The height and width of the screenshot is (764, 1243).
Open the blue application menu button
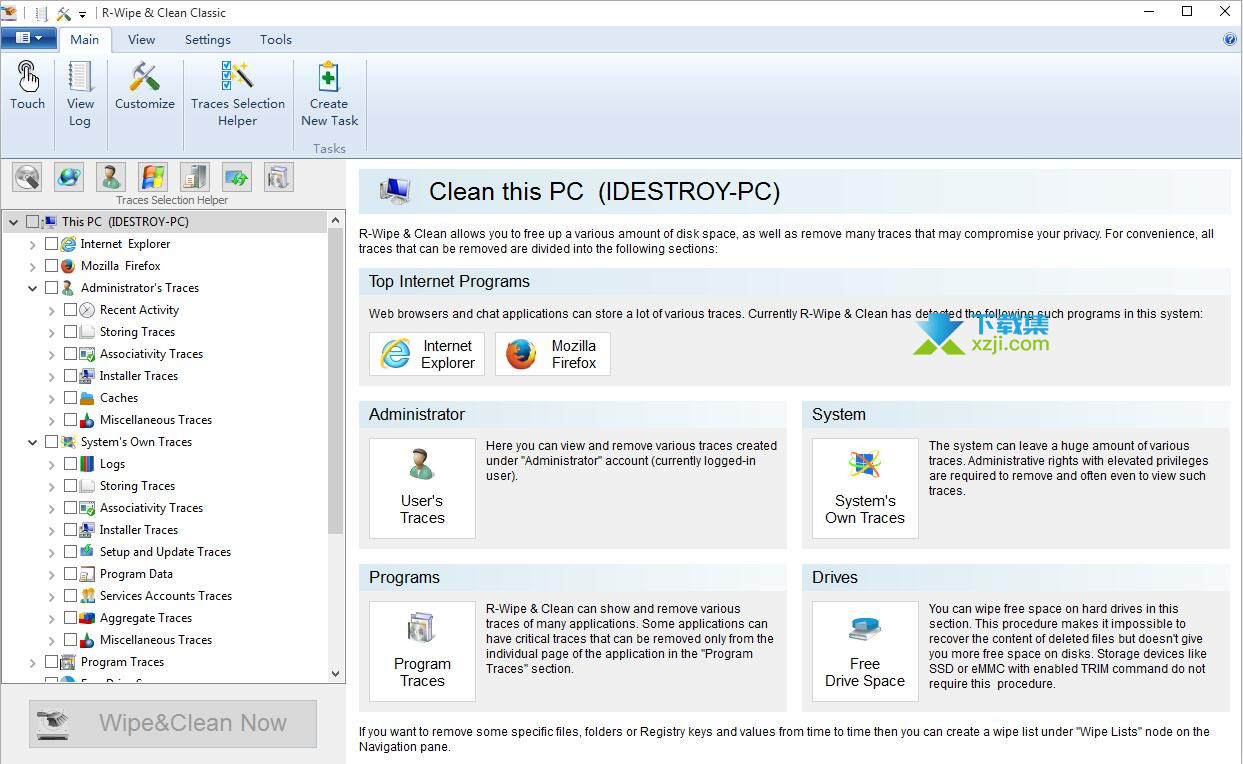coord(28,39)
